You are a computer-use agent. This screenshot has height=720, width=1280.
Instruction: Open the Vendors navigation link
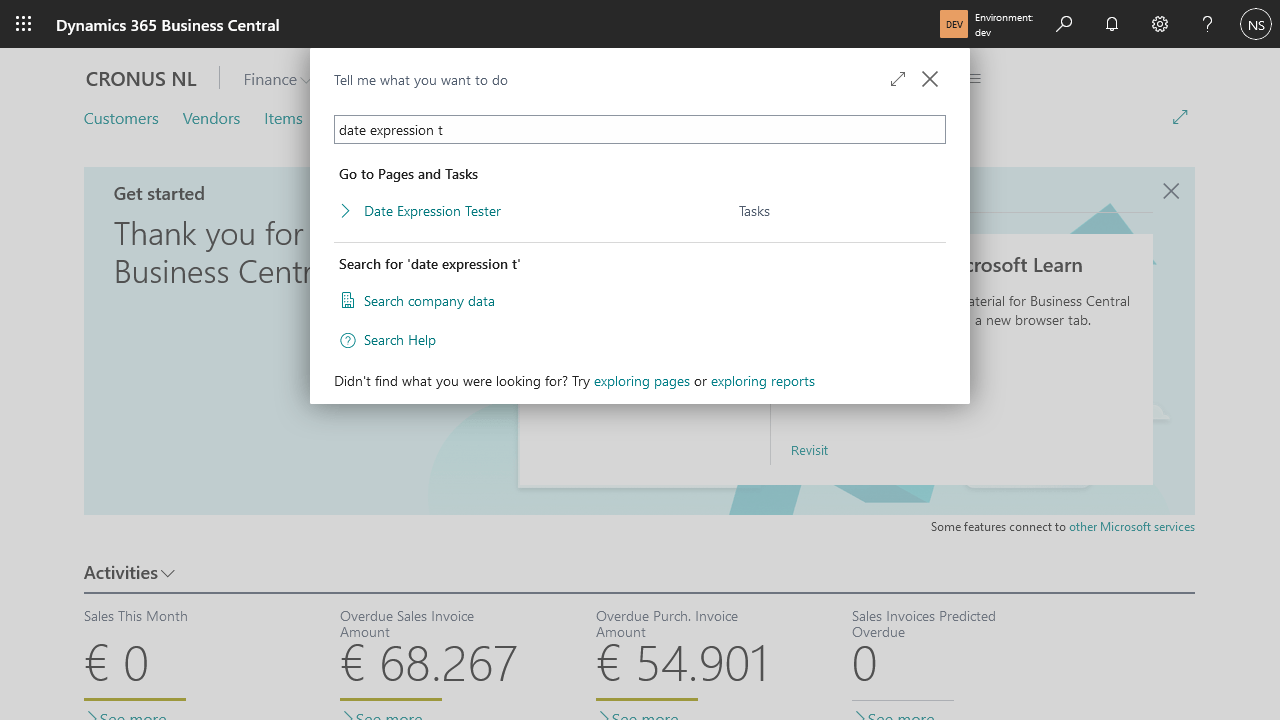pos(211,118)
